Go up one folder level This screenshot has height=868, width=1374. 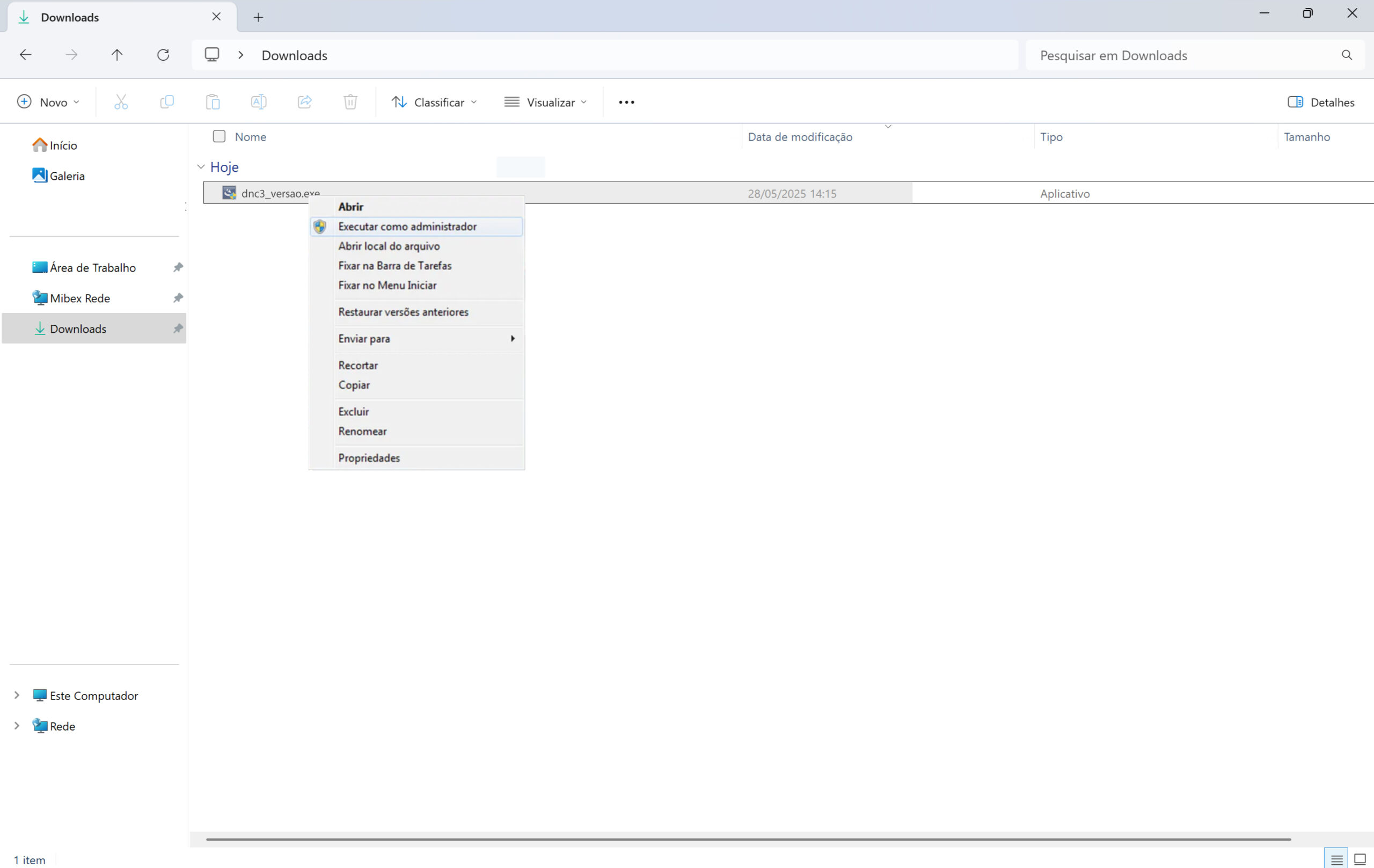point(117,55)
